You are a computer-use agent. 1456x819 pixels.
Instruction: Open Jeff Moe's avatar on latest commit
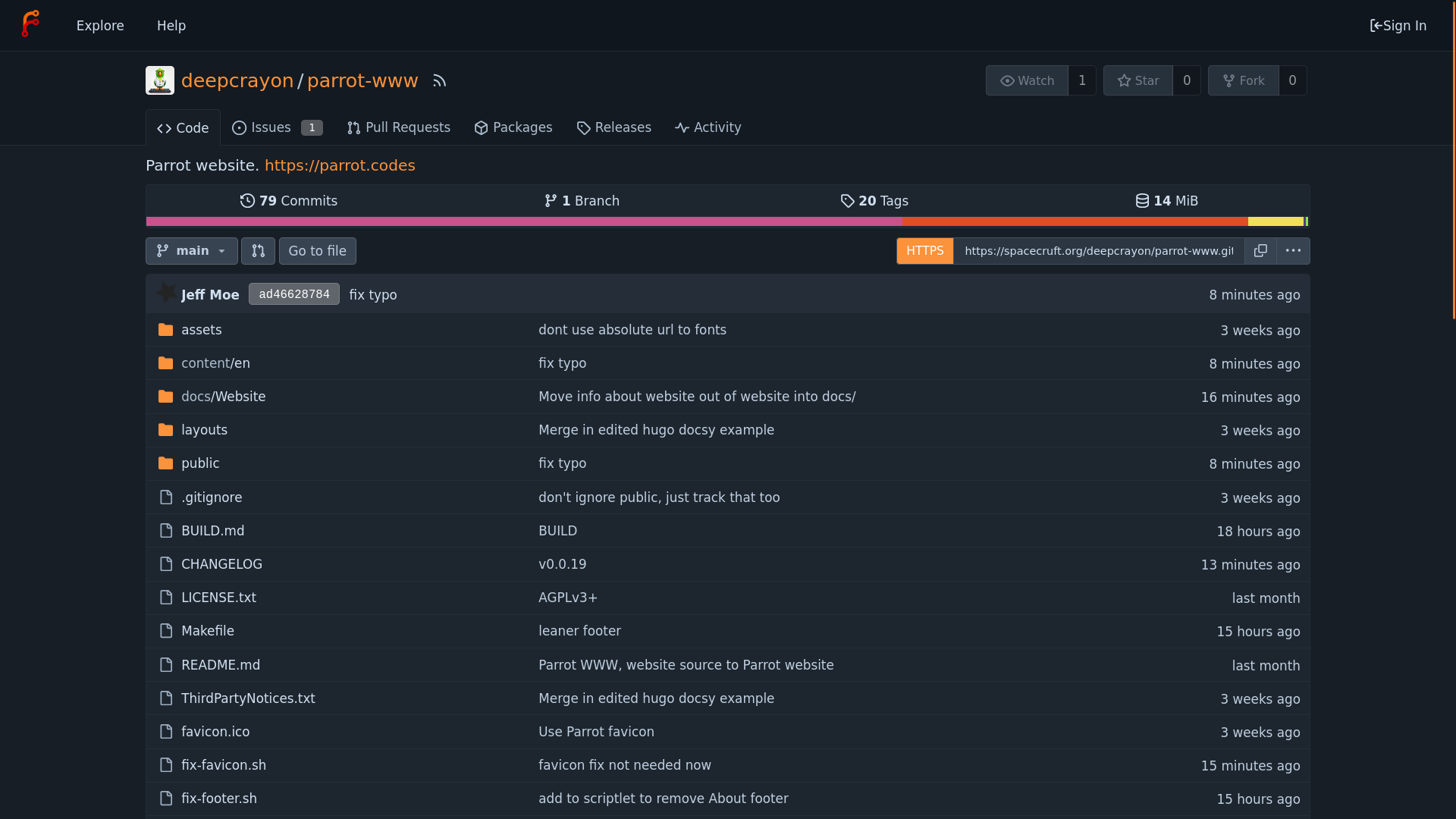pos(166,293)
